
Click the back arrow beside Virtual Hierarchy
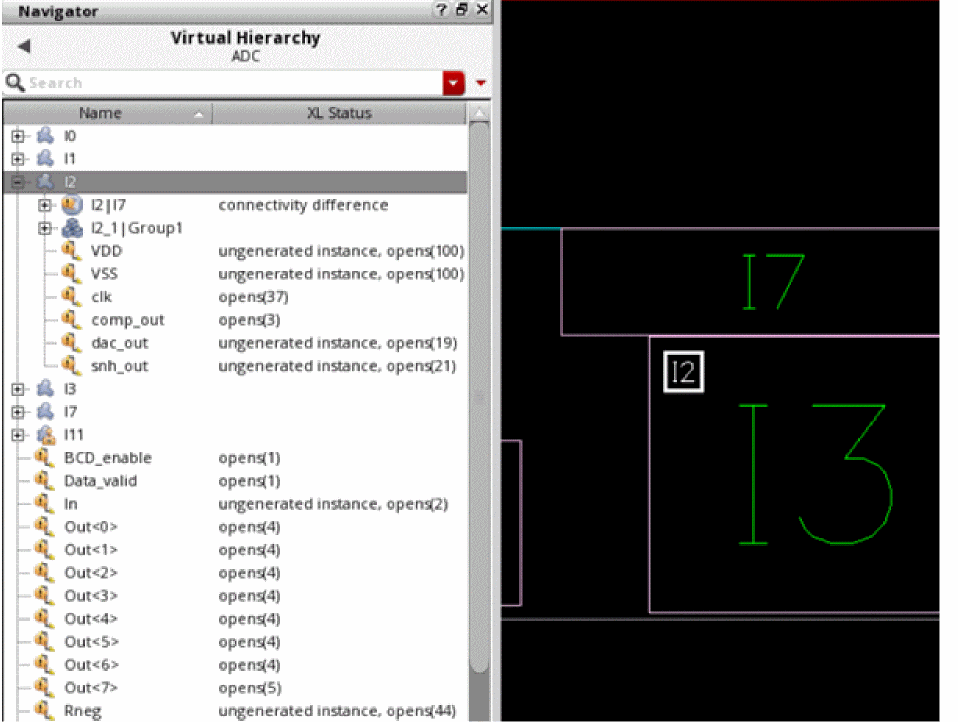tap(24, 46)
